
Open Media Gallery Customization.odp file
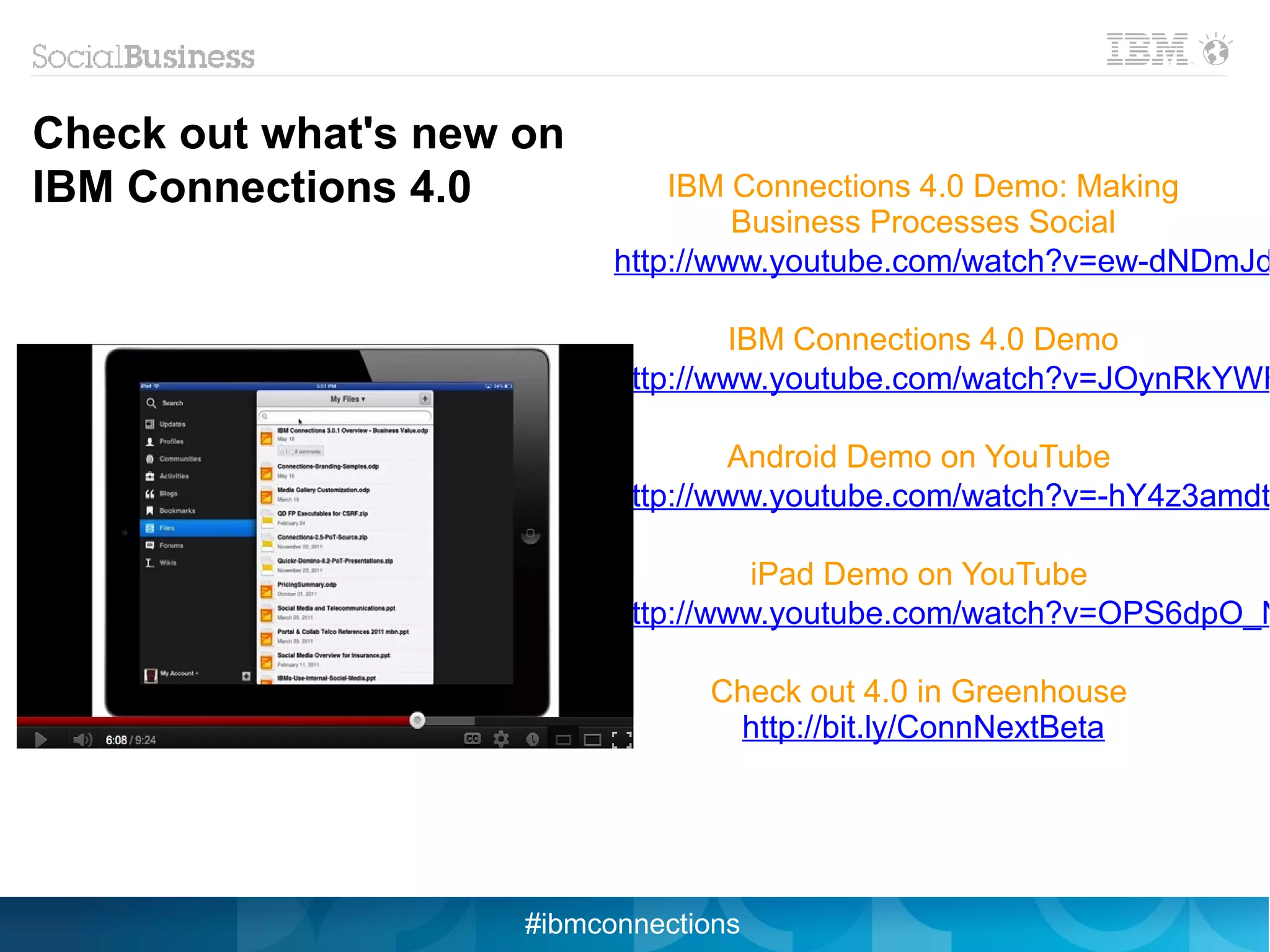(x=345, y=495)
